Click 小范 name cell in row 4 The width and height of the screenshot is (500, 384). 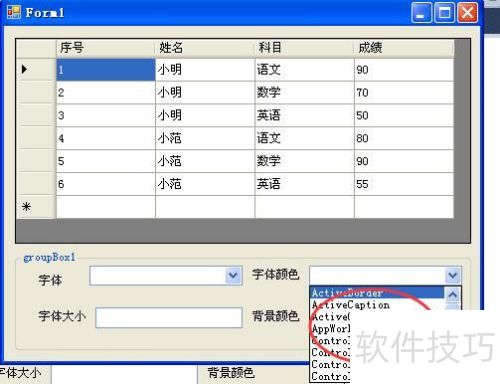(205, 138)
